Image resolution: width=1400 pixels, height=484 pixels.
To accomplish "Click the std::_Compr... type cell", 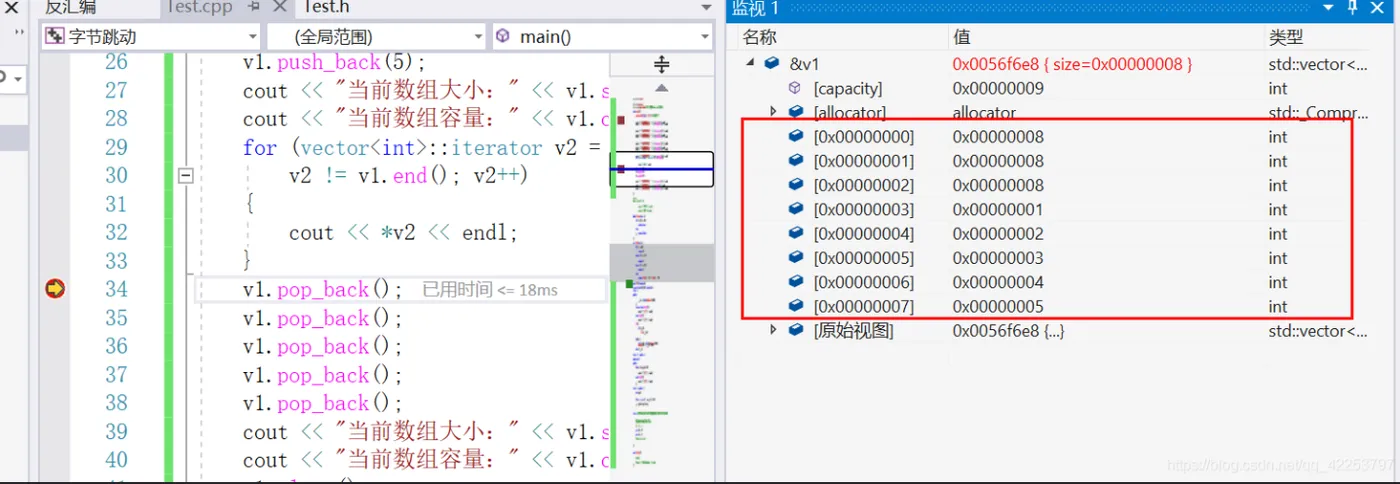I will pos(1319,113).
